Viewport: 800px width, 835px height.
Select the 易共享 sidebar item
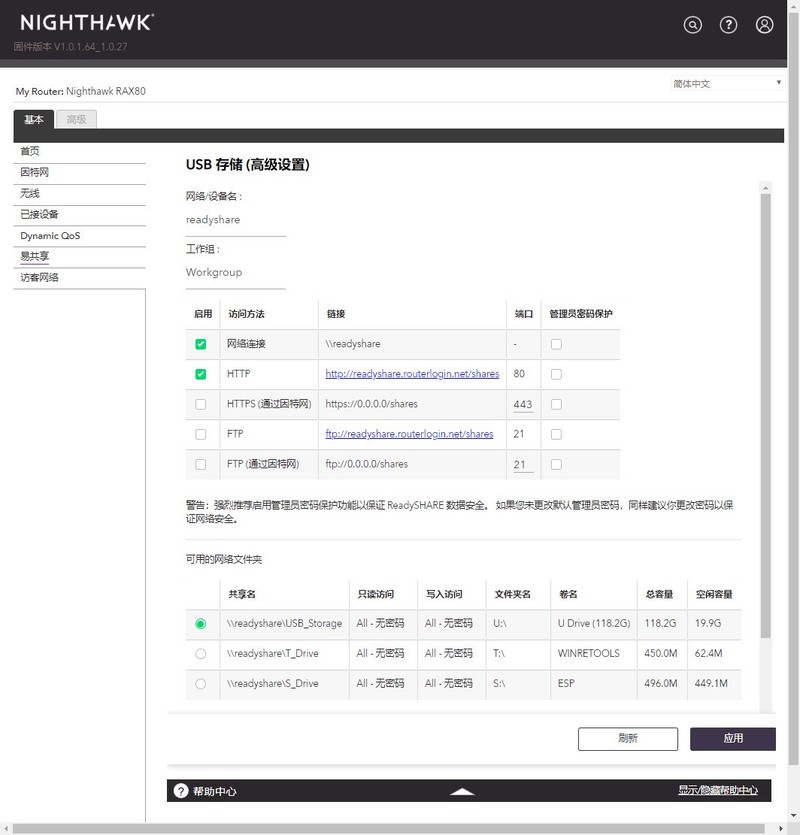35,256
